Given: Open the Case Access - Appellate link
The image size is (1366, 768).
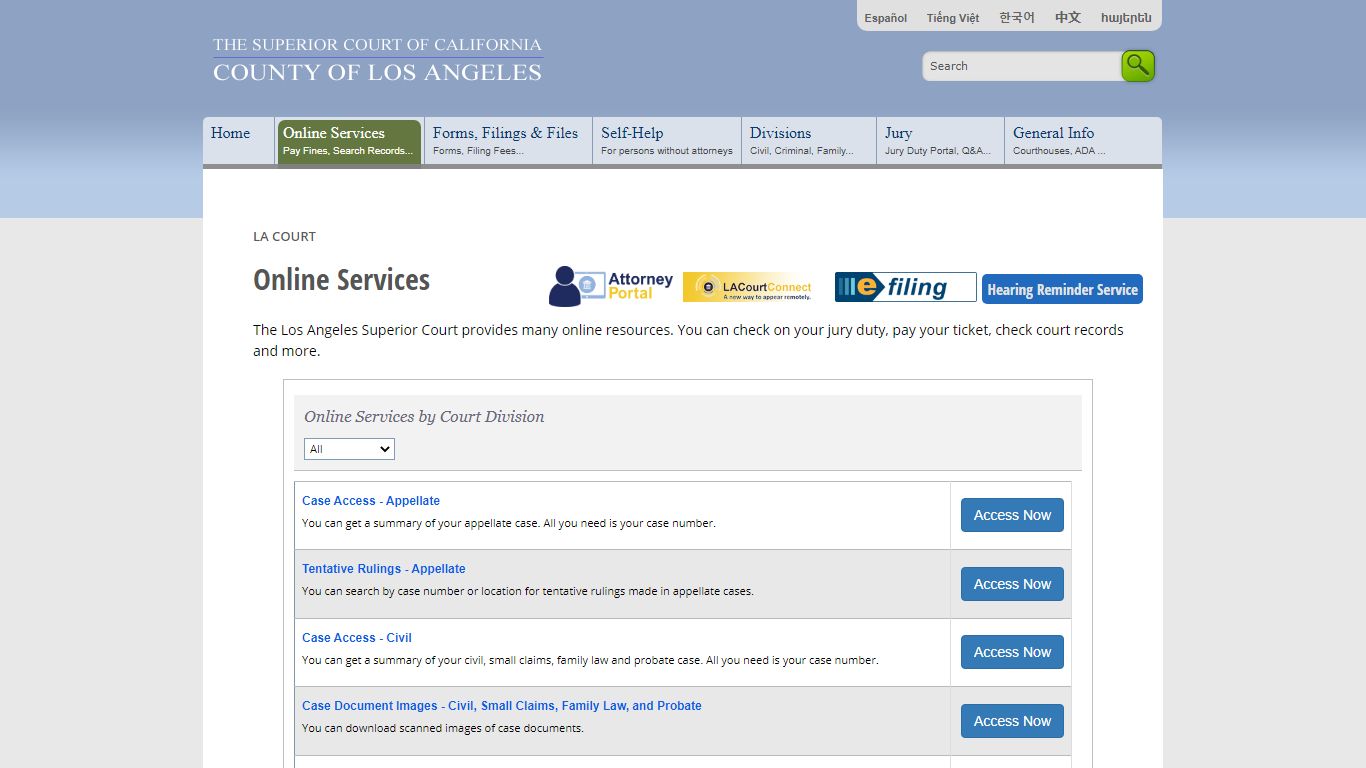Looking at the screenshot, I should (371, 501).
